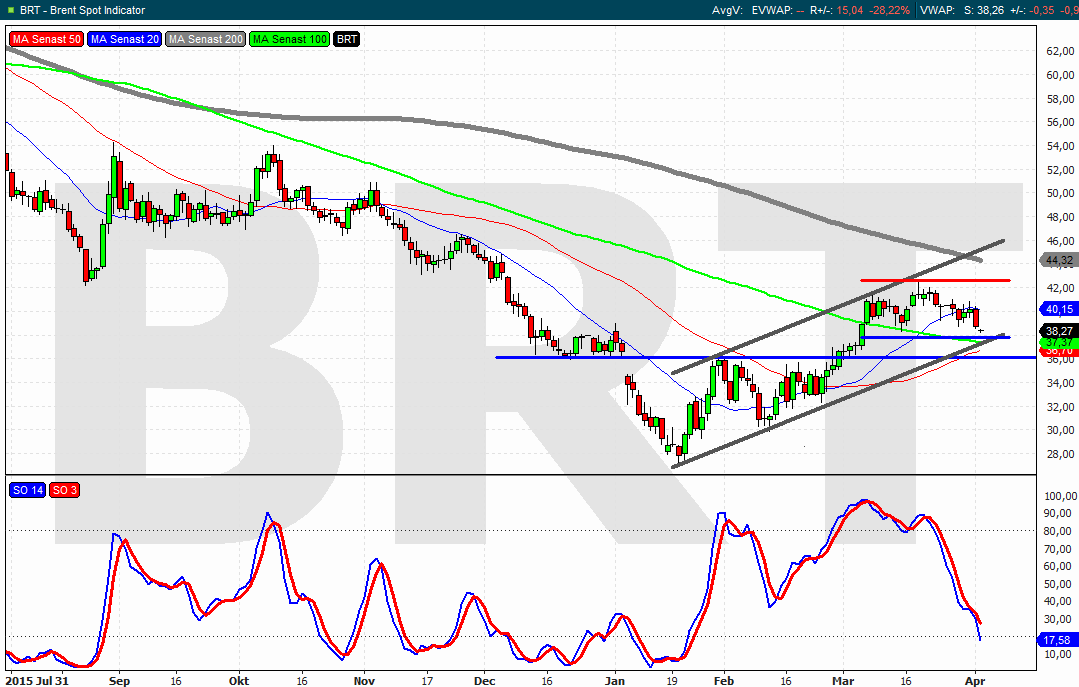Click the '48,00' price axis label
The width and height of the screenshot is (1079, 687).
tap(1060, 217)
